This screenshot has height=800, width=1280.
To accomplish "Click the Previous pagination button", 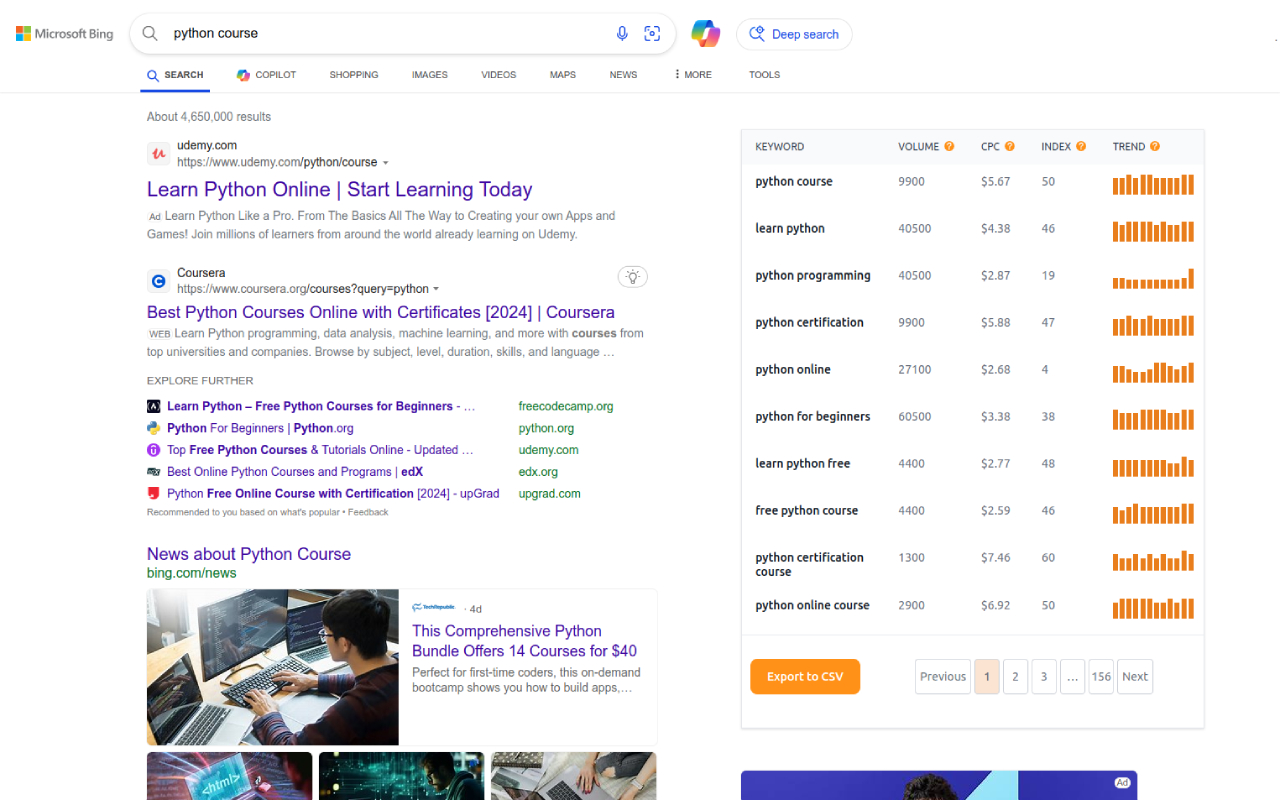I will click(x=943, y=677).
